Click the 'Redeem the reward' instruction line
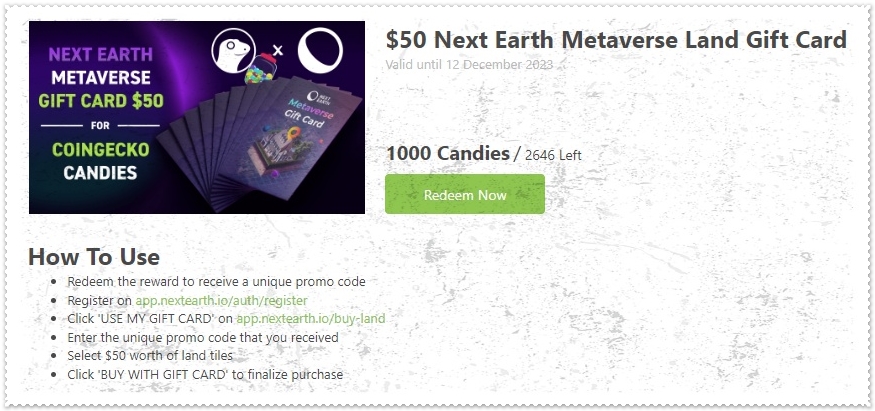Screen dimensions: 875x411 216,282
